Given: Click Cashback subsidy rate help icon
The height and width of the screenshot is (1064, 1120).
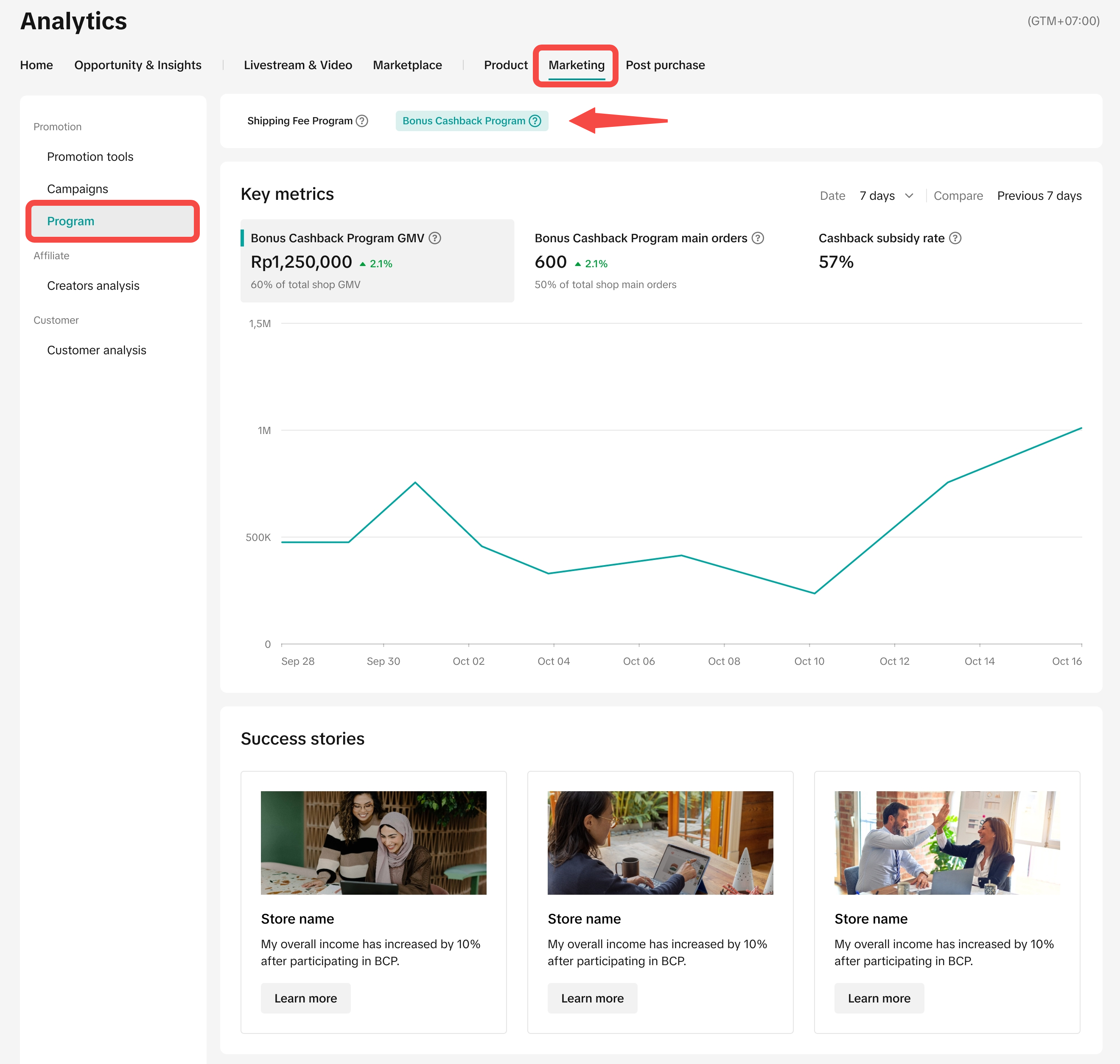Looking at the screenshot, I should [x=955, y=238].
